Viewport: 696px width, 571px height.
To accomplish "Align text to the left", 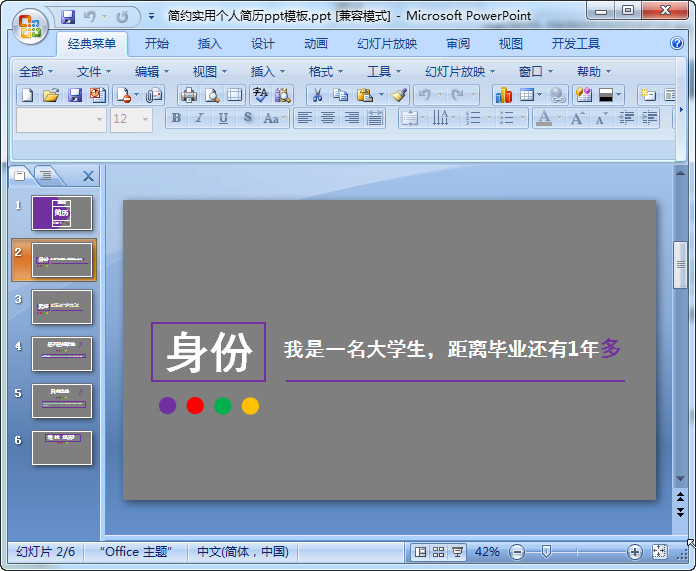I will (304, 118).
